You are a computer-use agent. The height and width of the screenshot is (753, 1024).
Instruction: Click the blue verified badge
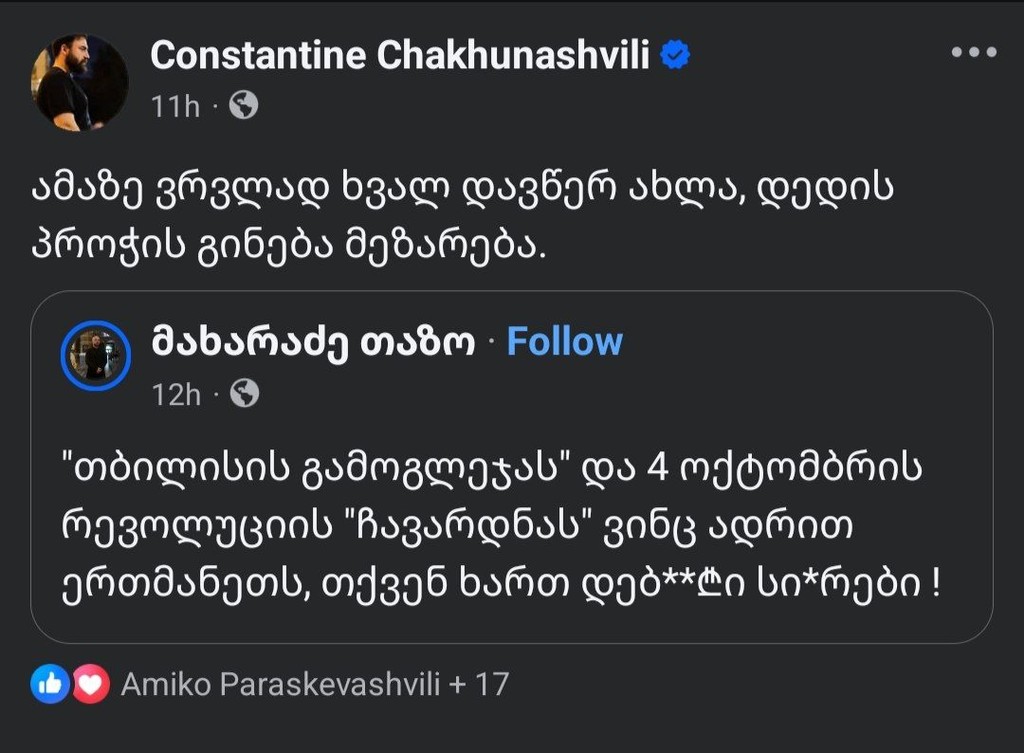tap(677, 57)
